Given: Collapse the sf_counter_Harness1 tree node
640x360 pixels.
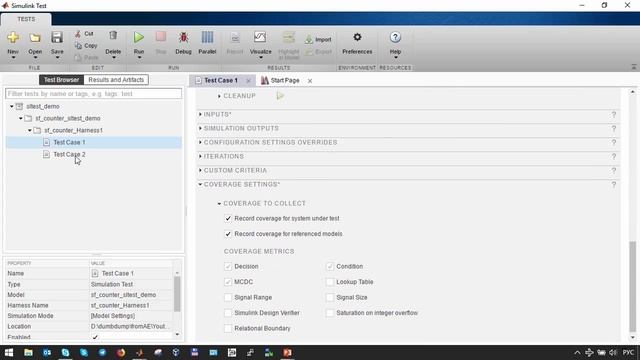Looking at the screenshot, I should (x=30, y=130).
